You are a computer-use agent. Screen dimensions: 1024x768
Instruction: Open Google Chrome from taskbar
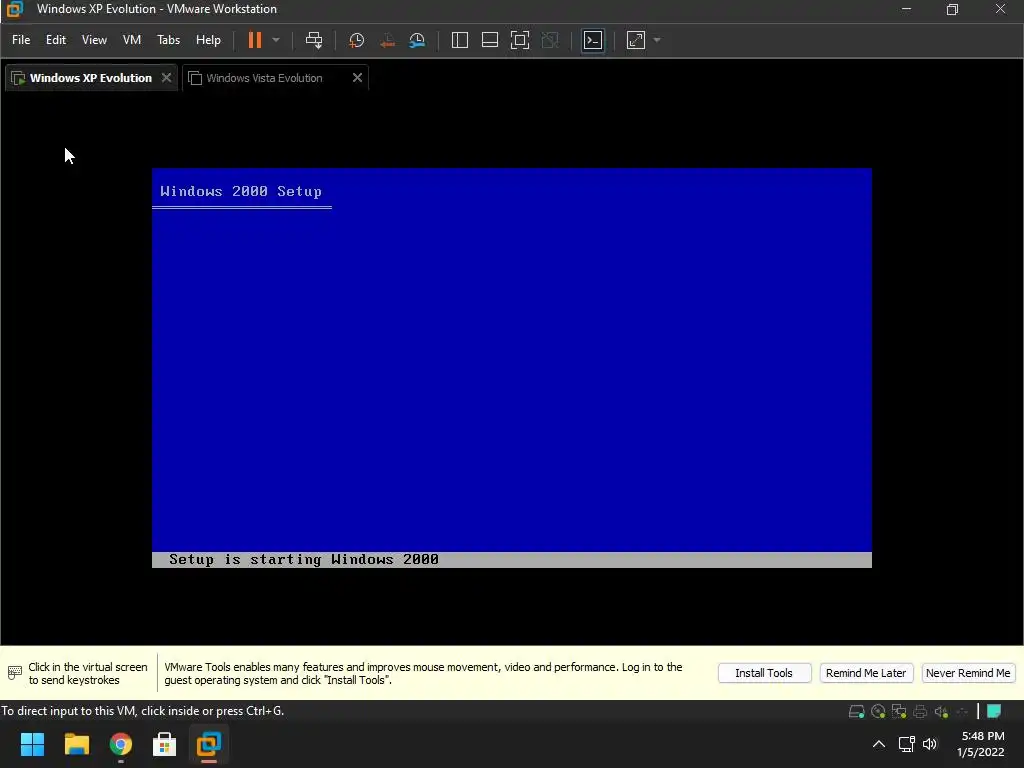[121, 744]
